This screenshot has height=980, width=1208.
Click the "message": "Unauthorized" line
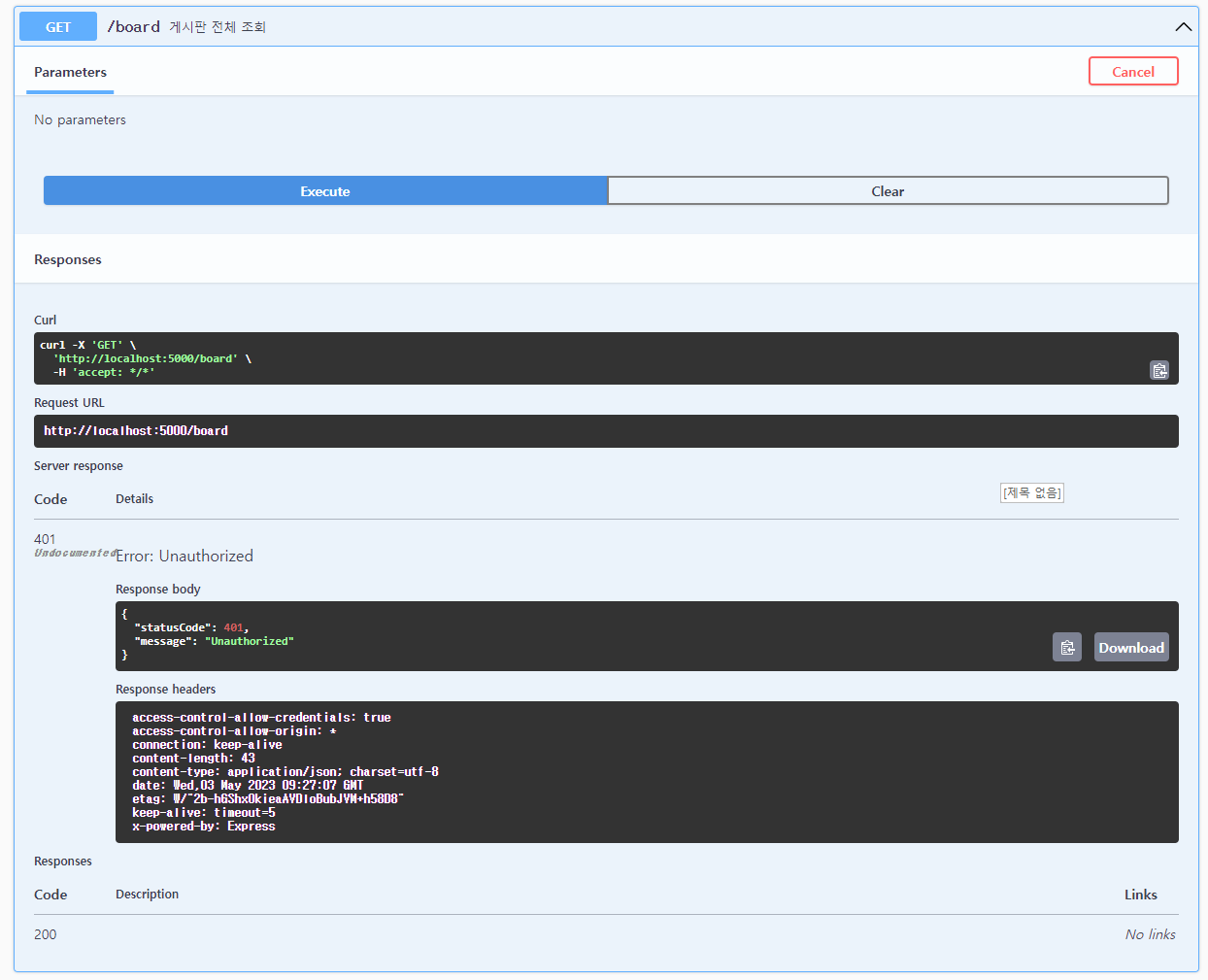[x=214, y=641]
